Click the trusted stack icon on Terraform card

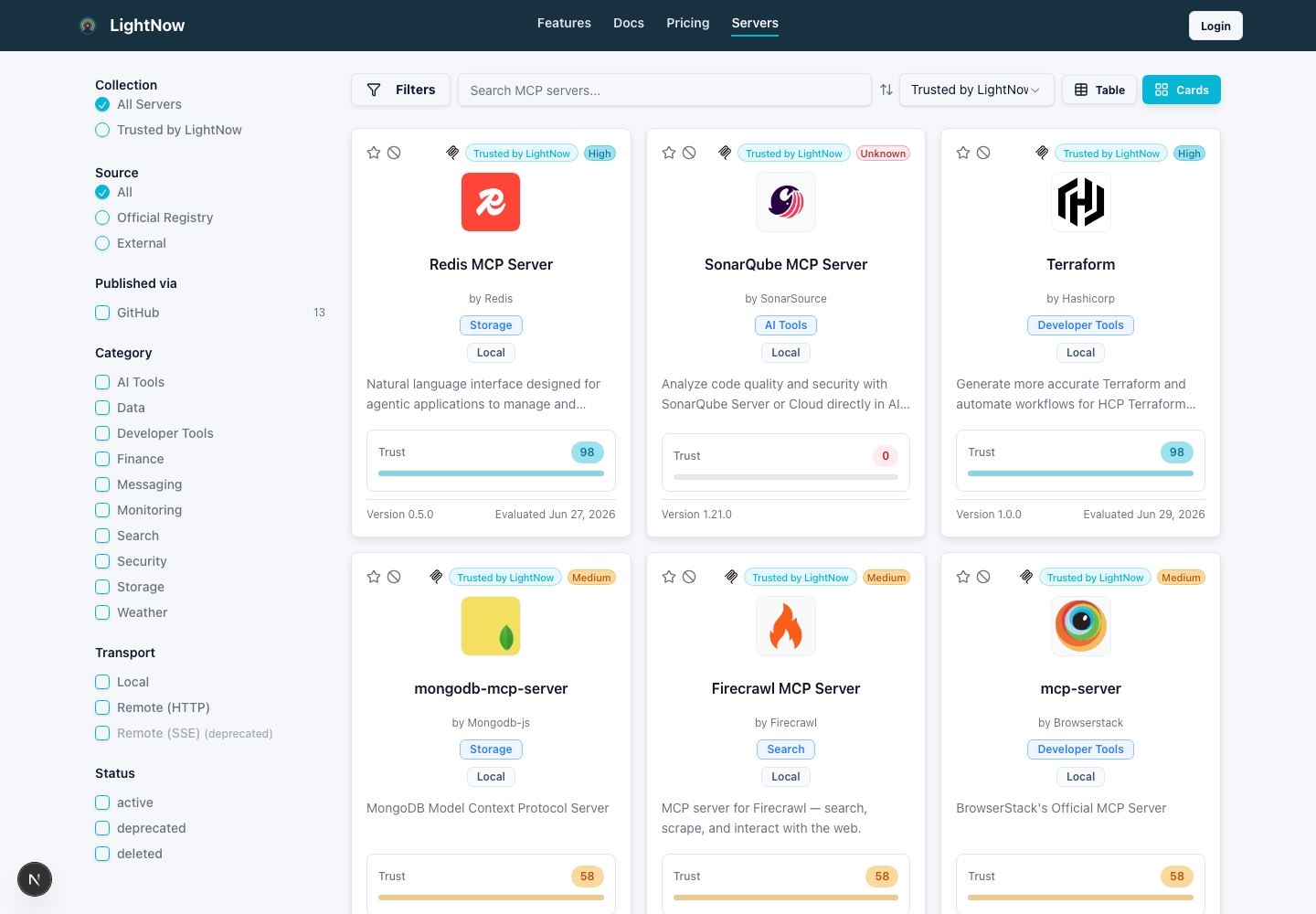[1042, 153]
